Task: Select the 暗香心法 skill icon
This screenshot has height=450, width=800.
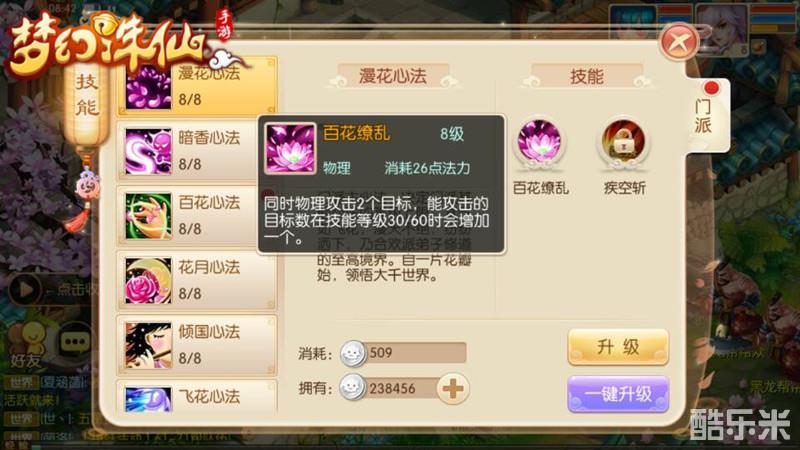Action: [148, 152]
